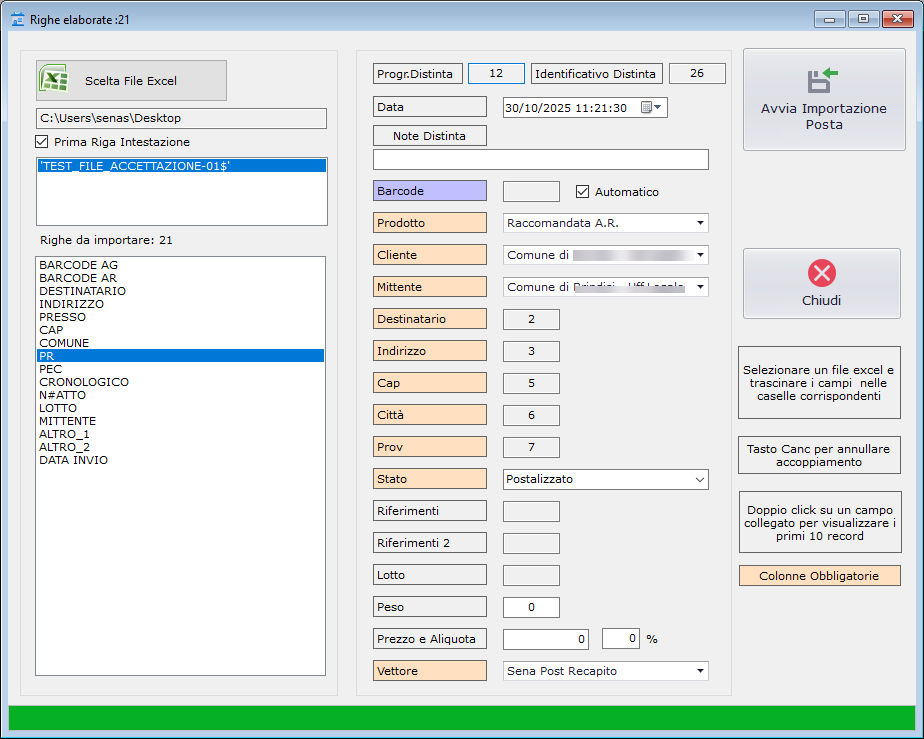
Task: Click the red X Chiudi icon
Action: click(x=821, y=273)
